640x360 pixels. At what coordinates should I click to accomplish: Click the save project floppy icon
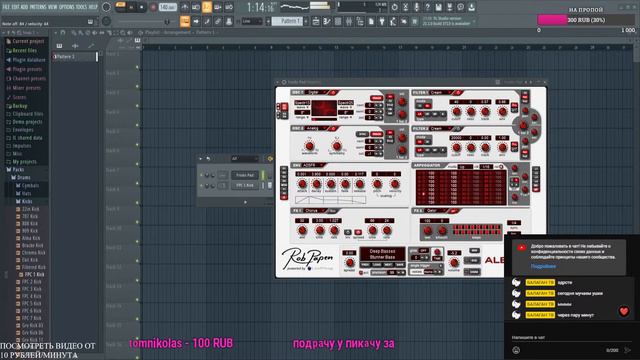point(438,7)
